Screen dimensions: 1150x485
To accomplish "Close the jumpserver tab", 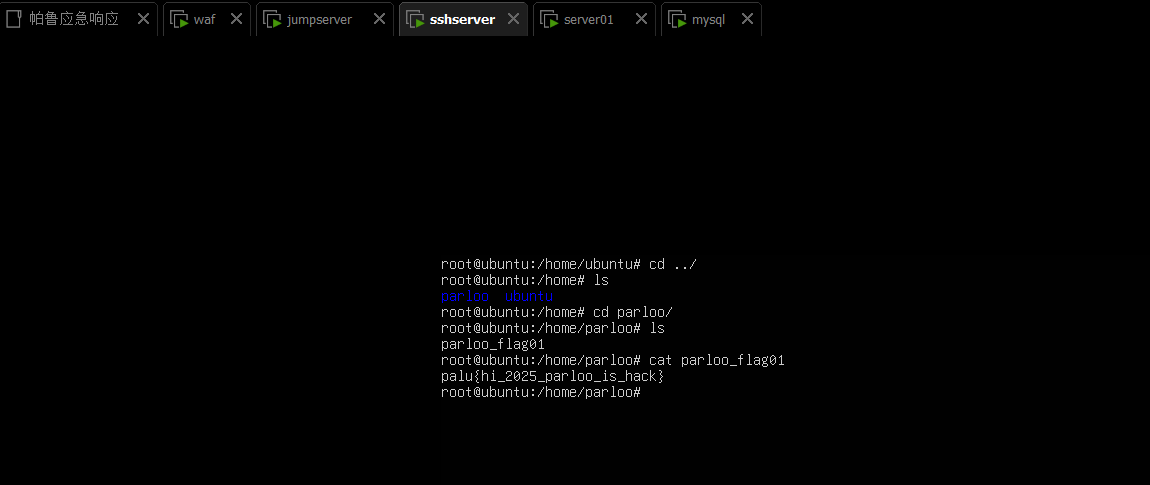I will [x=379, y=19].
